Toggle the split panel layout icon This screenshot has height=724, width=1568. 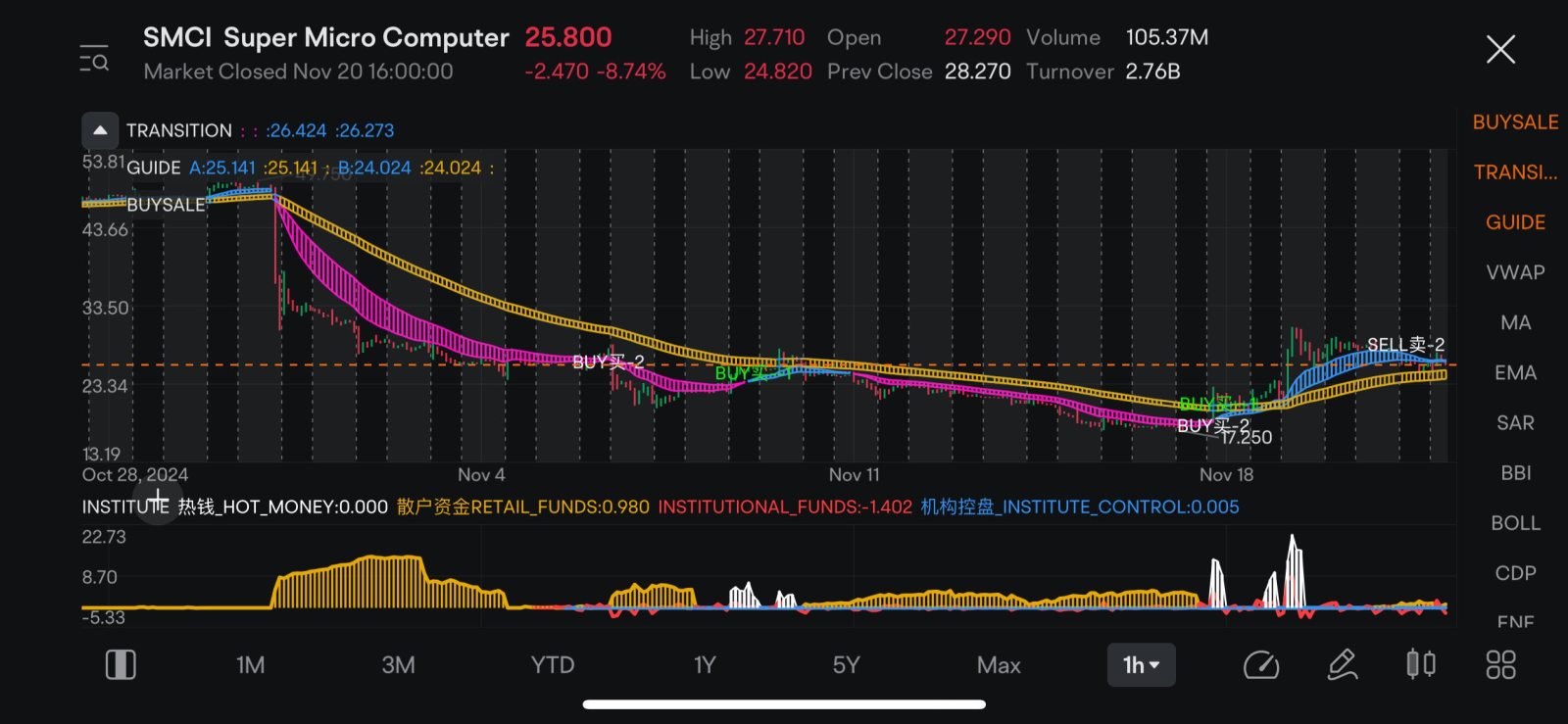coord(121,665)
